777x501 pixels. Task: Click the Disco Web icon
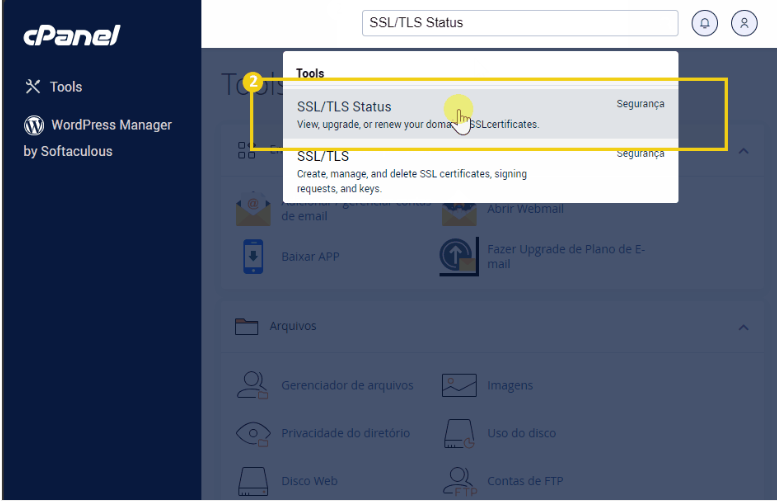pos(253,481)
